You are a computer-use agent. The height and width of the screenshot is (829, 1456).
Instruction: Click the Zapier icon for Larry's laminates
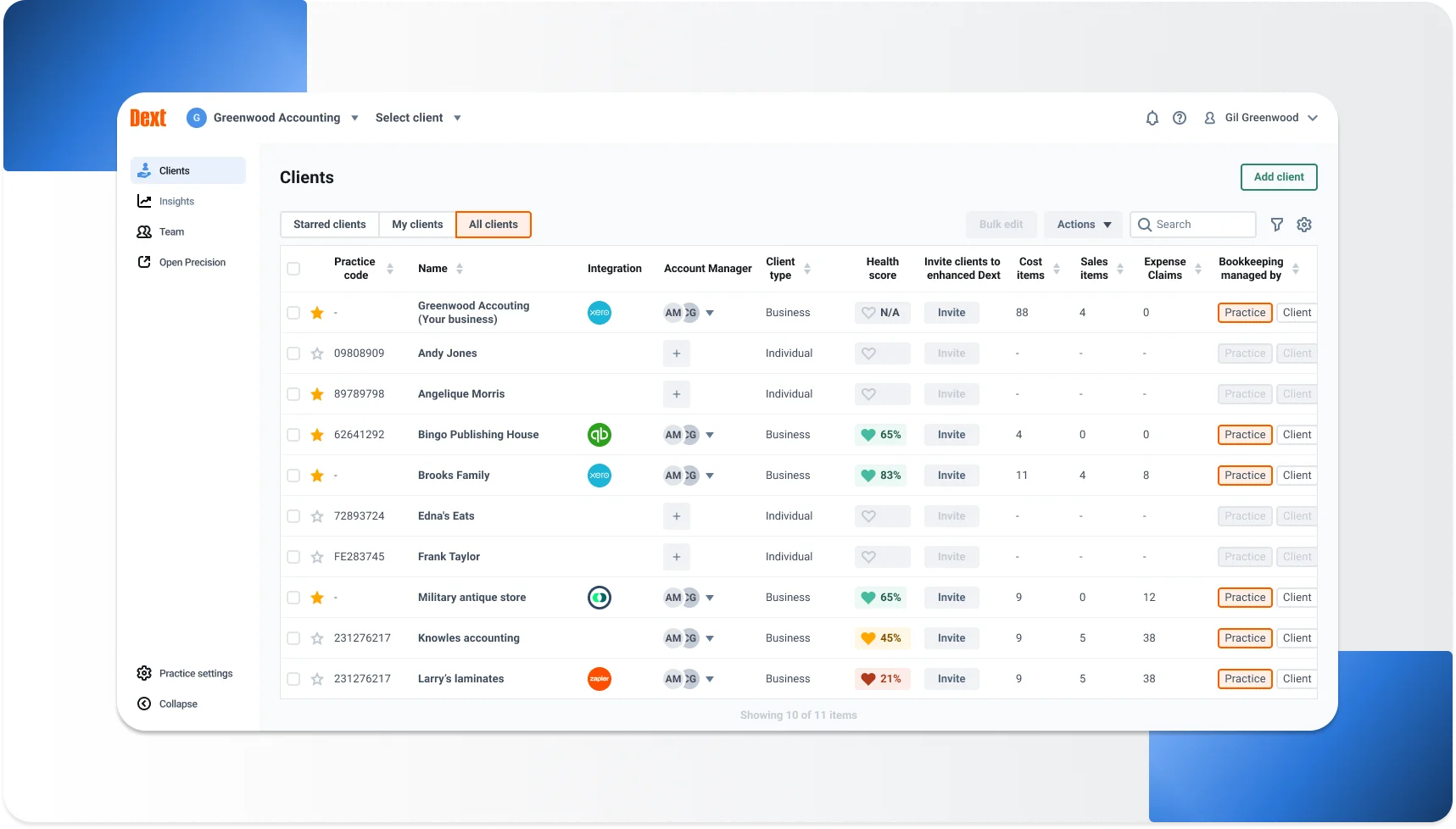click(x=600, y=679)
